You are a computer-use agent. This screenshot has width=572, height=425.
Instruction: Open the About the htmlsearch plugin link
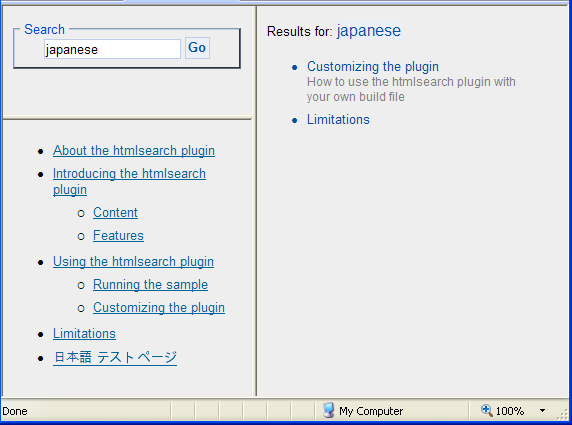tap(134, 150)
